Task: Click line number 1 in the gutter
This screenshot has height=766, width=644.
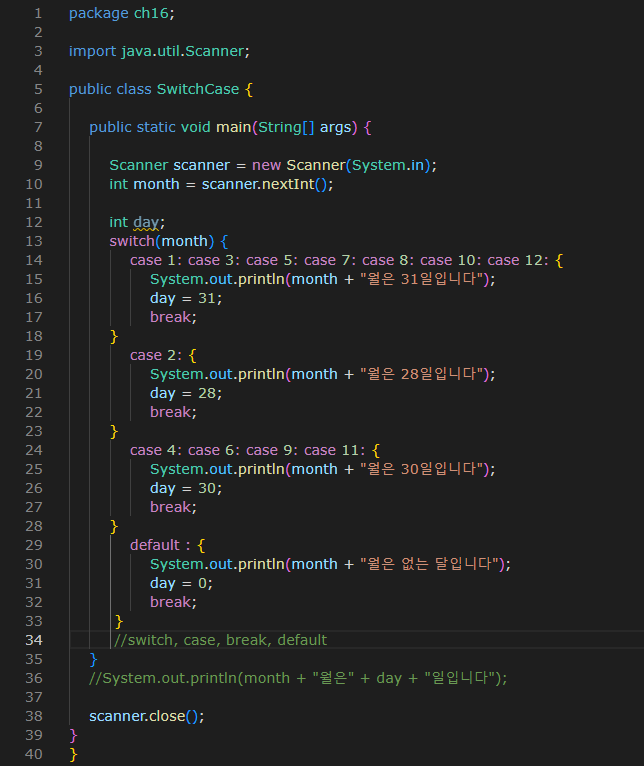Action: (x=38, y=13)
